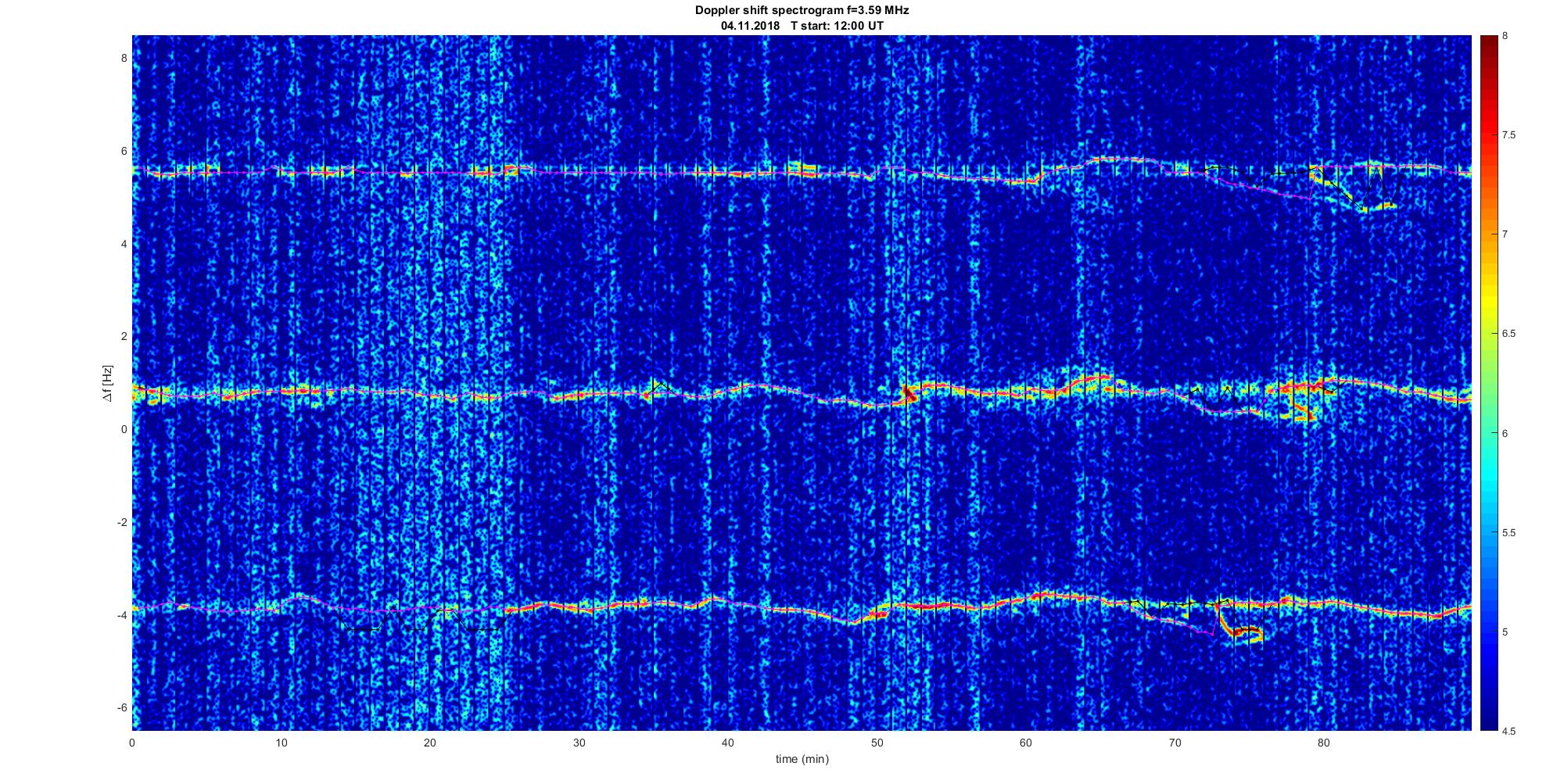
Task: Click colorbar tick label '6.5'
Action: click(1509, 334)
